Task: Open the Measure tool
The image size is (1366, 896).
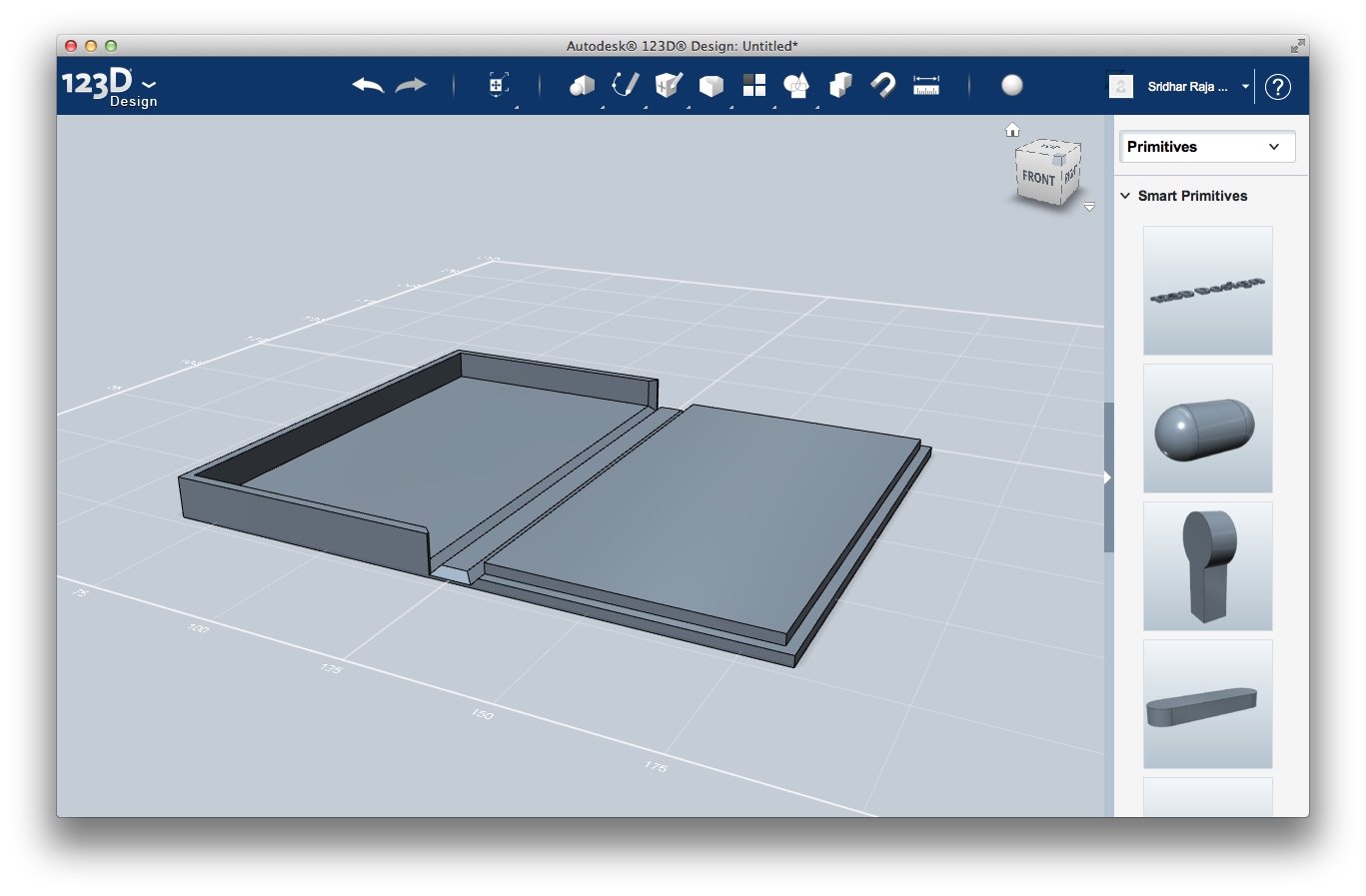Action: click(x=925, y=86)
